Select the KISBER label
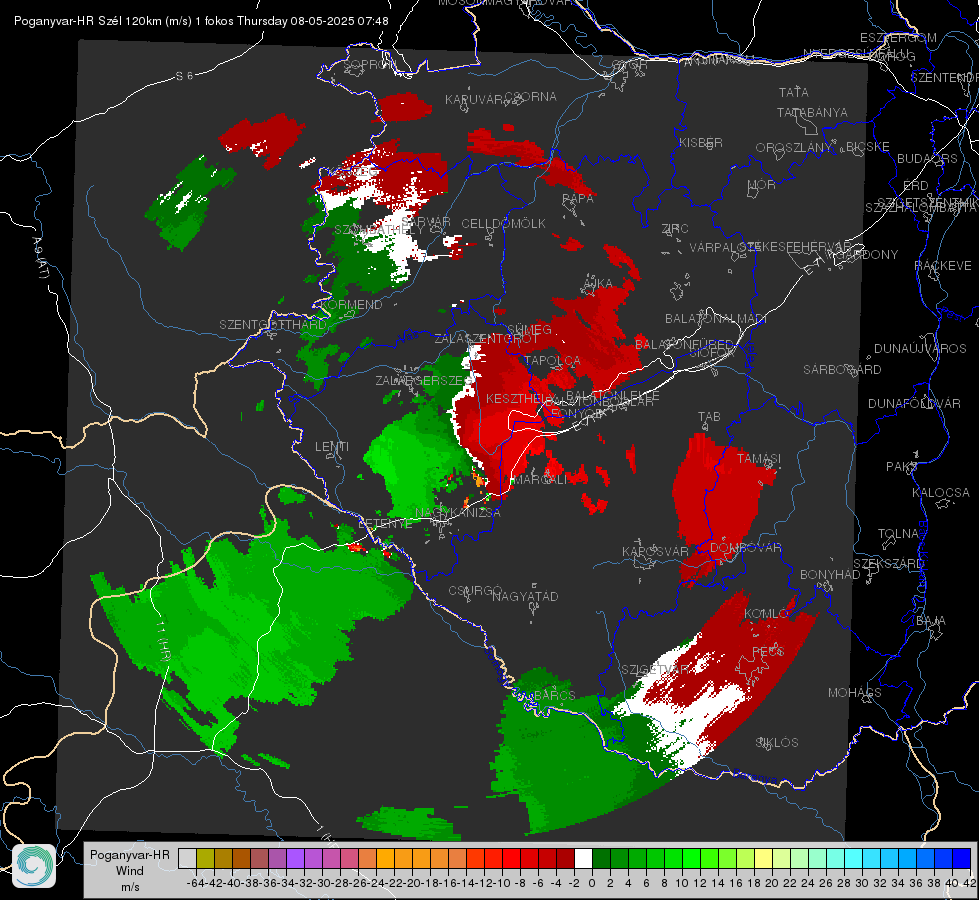 (701, 142)
